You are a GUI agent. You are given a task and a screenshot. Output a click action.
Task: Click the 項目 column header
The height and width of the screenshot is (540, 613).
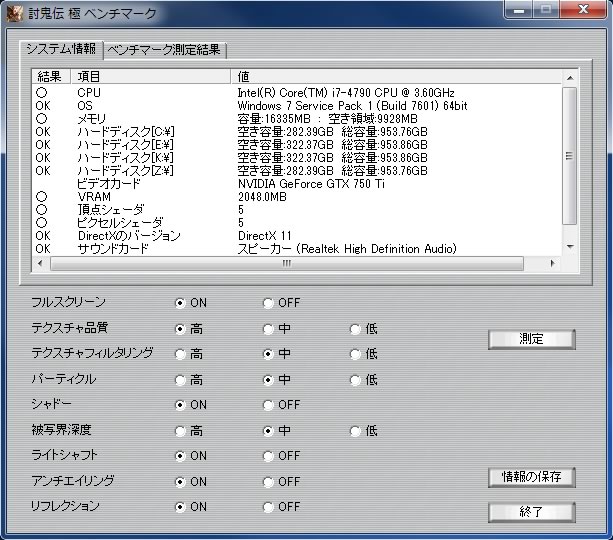[x=151, y=77]
